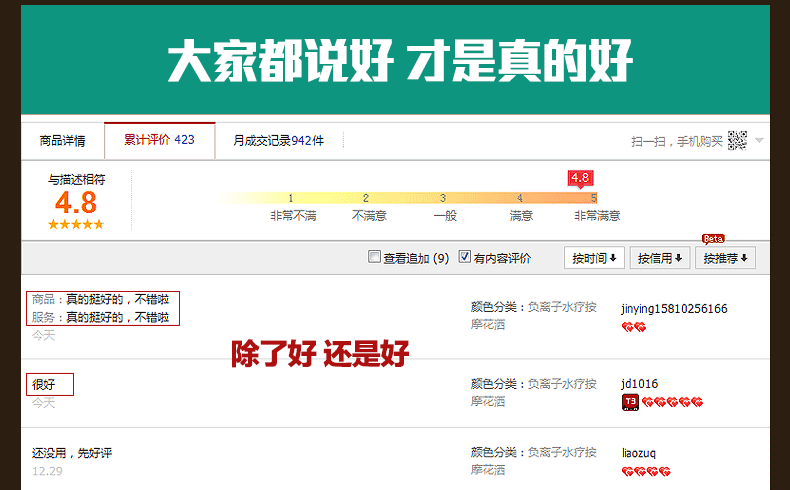
Task: Sort reviews with 按信用 button
Action: [659, 258]
